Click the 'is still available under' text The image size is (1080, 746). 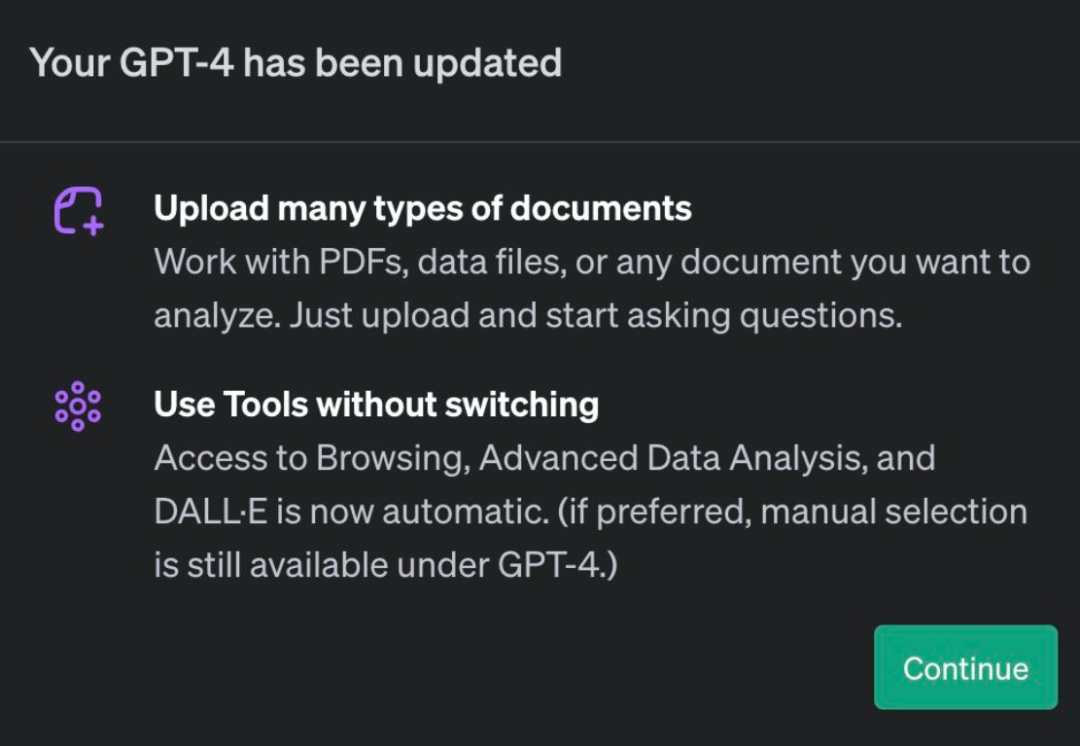(x=322, y=566)
